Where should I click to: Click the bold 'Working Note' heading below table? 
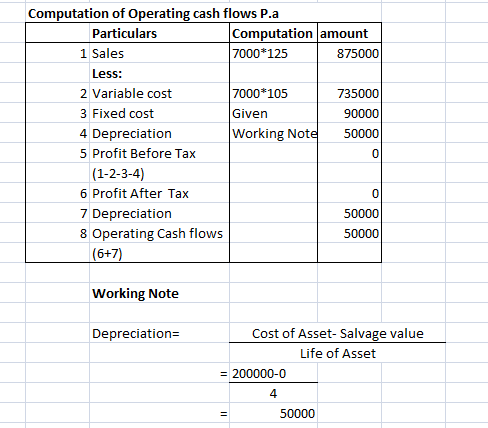[135, 293]
